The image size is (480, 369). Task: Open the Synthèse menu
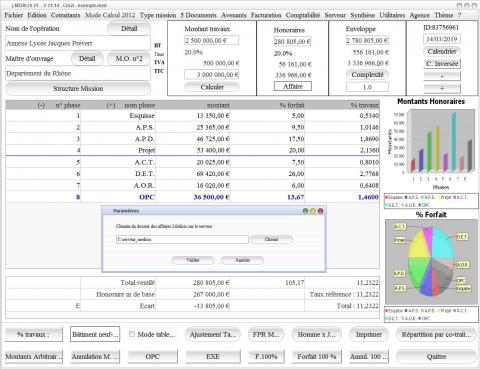[x=362, y=15]
